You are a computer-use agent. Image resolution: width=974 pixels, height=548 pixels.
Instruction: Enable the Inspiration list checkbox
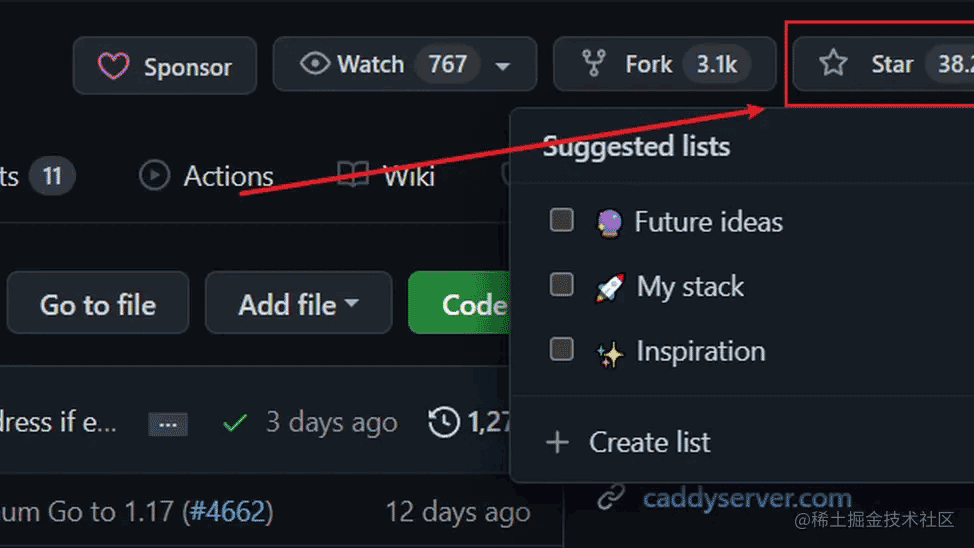click(x=562, y=350)
